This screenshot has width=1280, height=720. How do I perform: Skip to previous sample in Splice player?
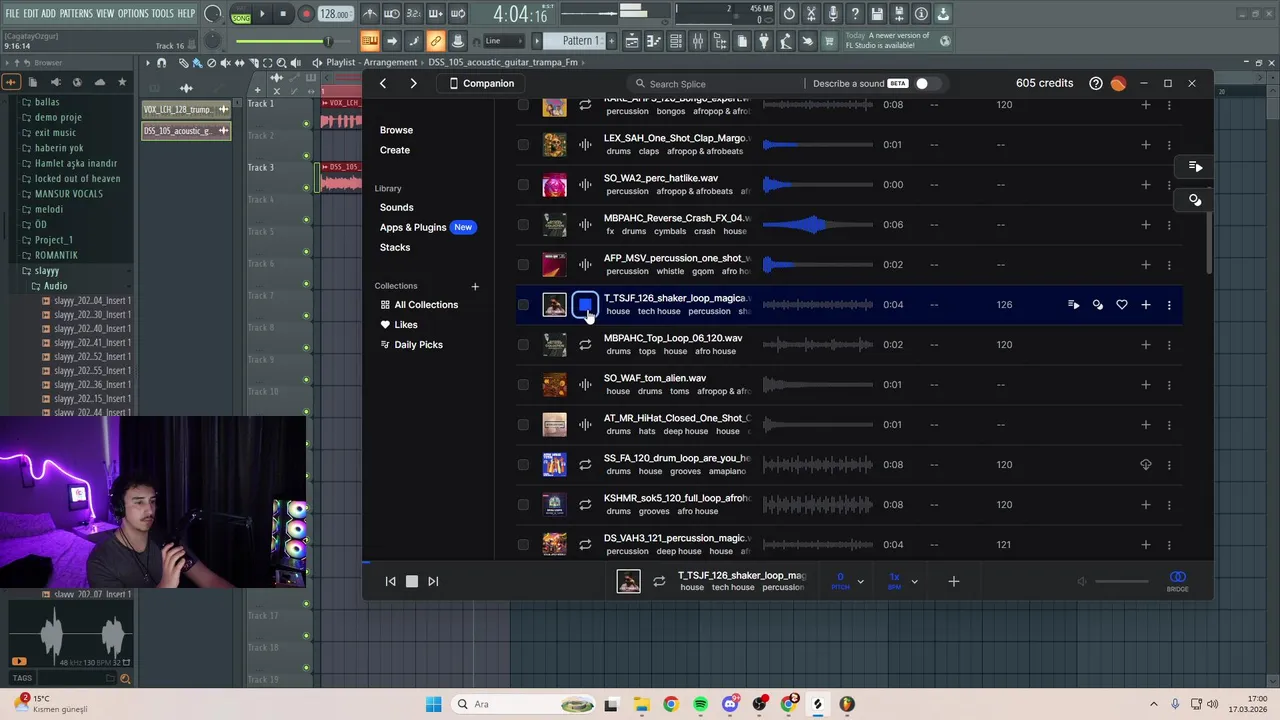click(x=390, y=581)
